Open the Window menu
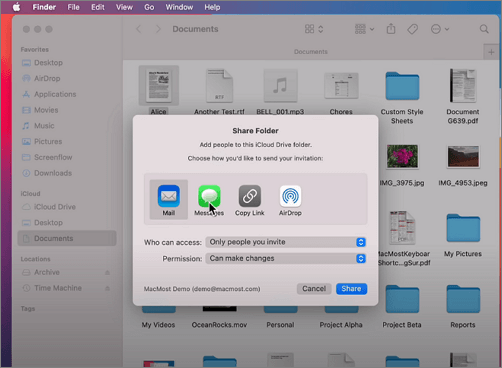Image resolution: width=502 pixels, height=368 pixels. (179, 7)
